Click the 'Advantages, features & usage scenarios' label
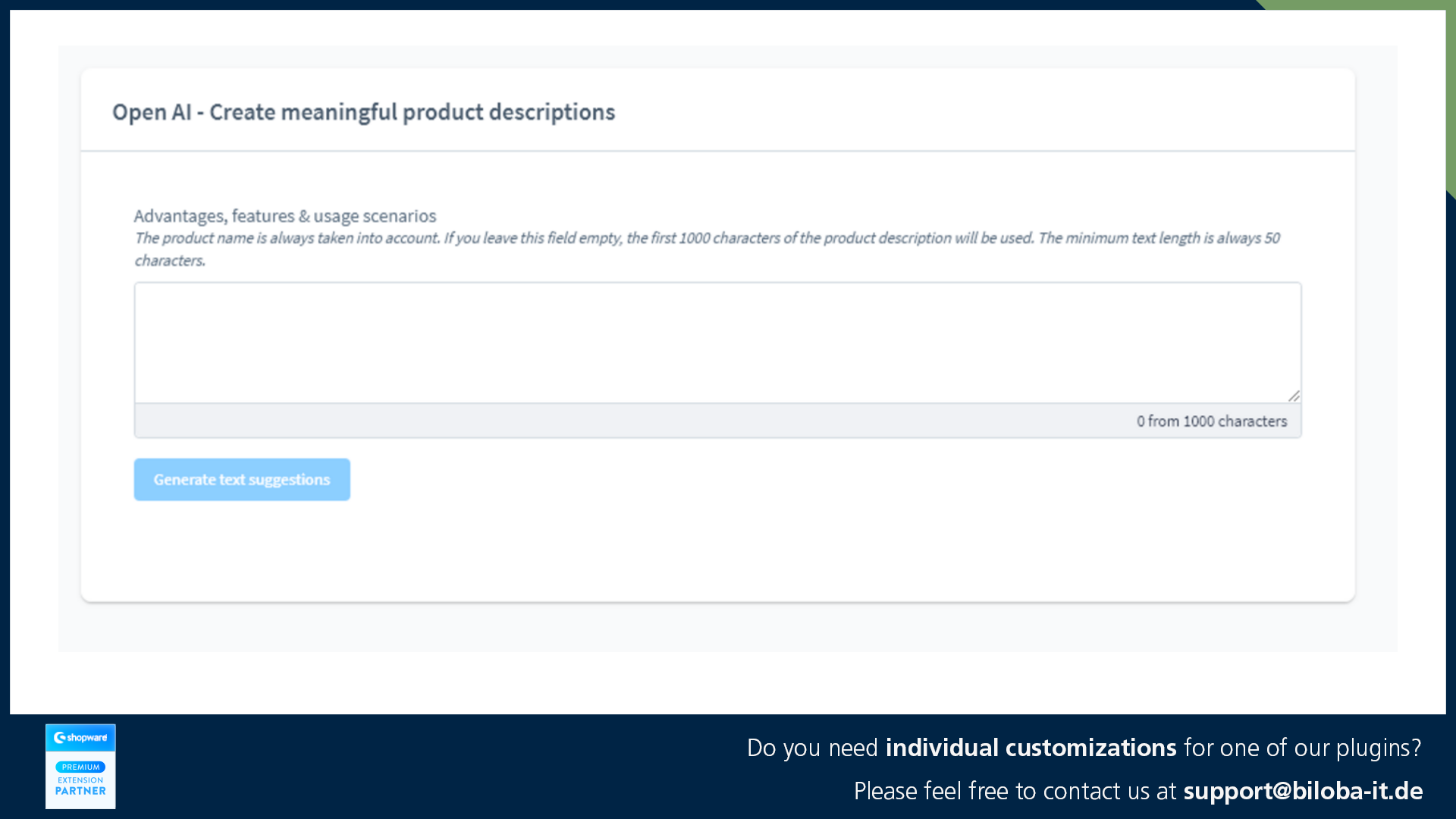Screen dimensions: 1456x819 click(x=285, y=216)
